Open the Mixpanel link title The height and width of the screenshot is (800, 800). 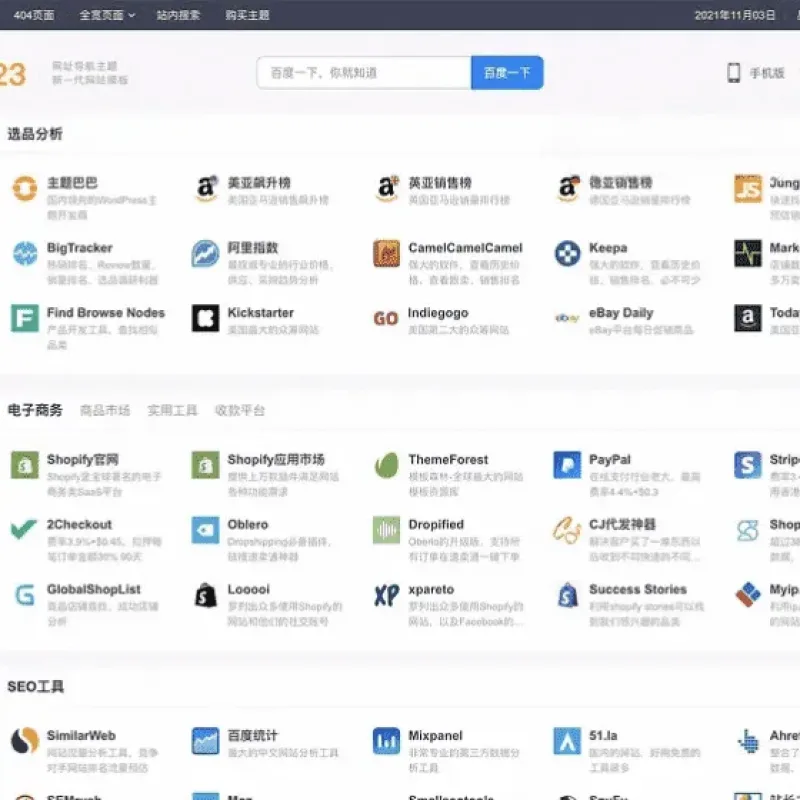[435, 736]
